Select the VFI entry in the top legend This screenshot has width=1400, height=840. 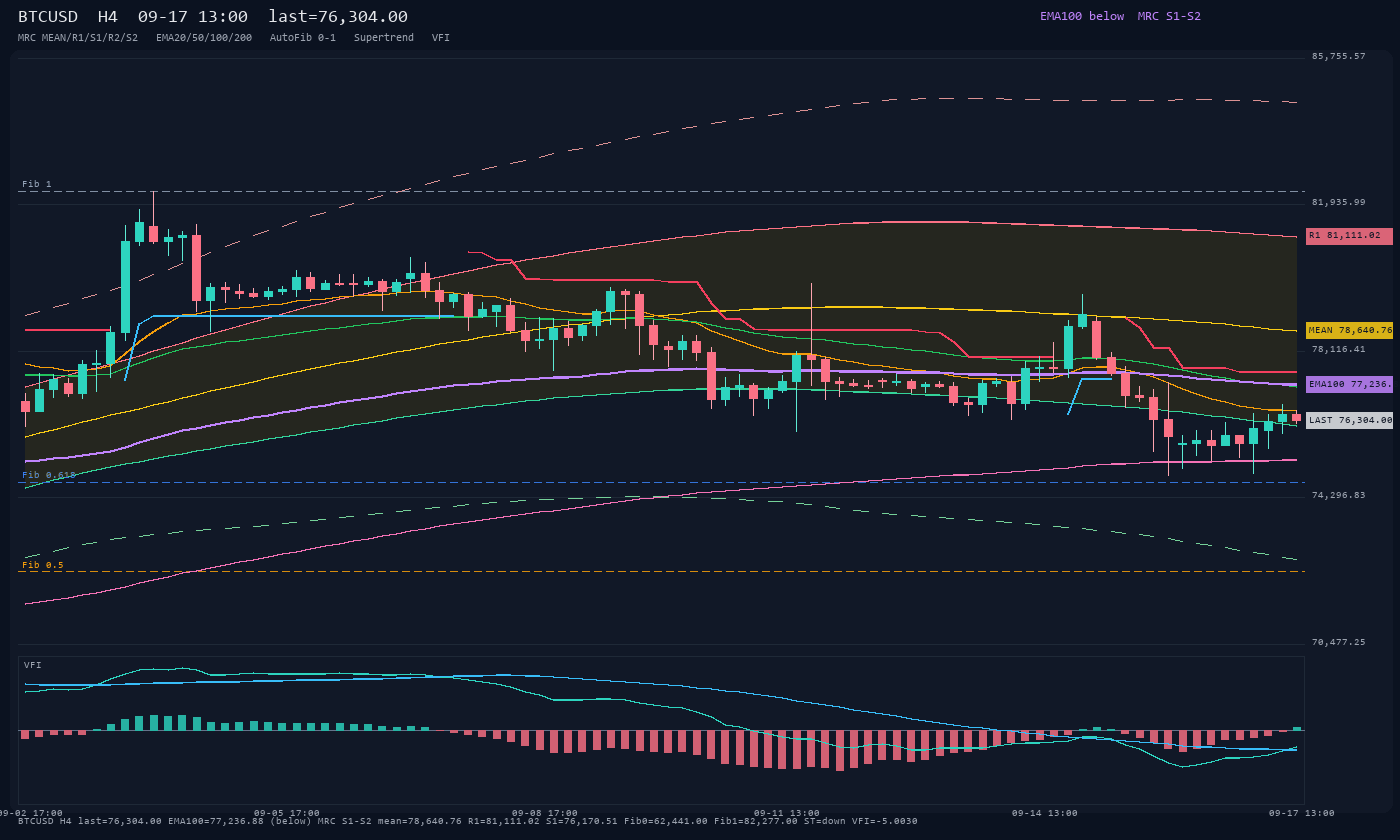tap(441, 38)
